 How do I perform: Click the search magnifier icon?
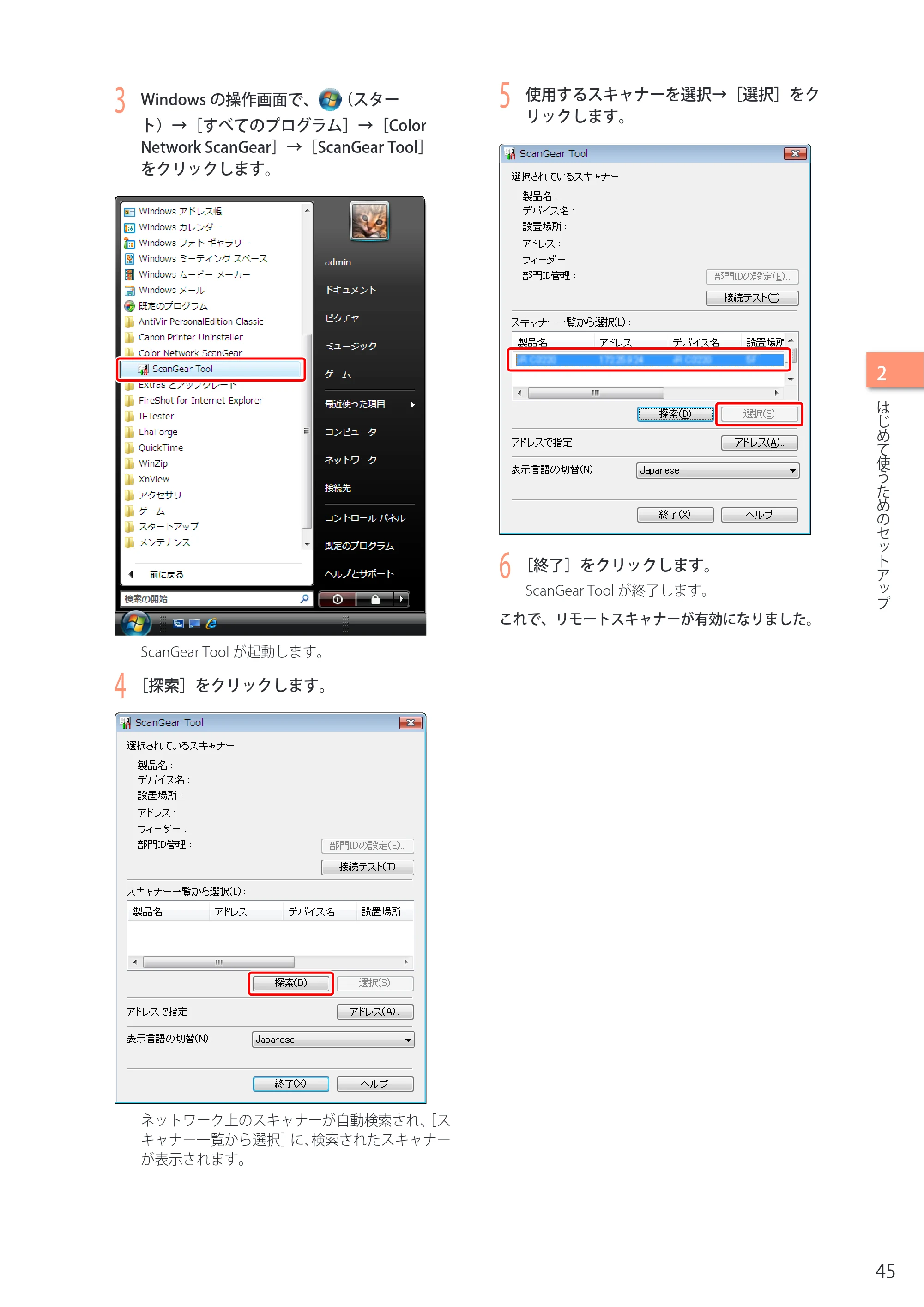click(304, 599)
